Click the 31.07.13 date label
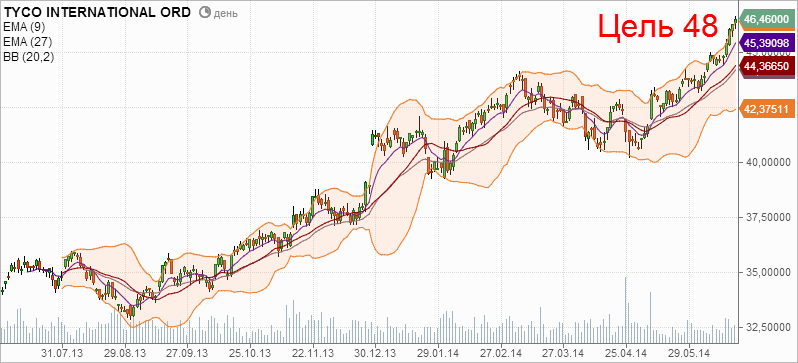Screen dimensions: 798x363 pyautogui.click(x=63, y=352)
